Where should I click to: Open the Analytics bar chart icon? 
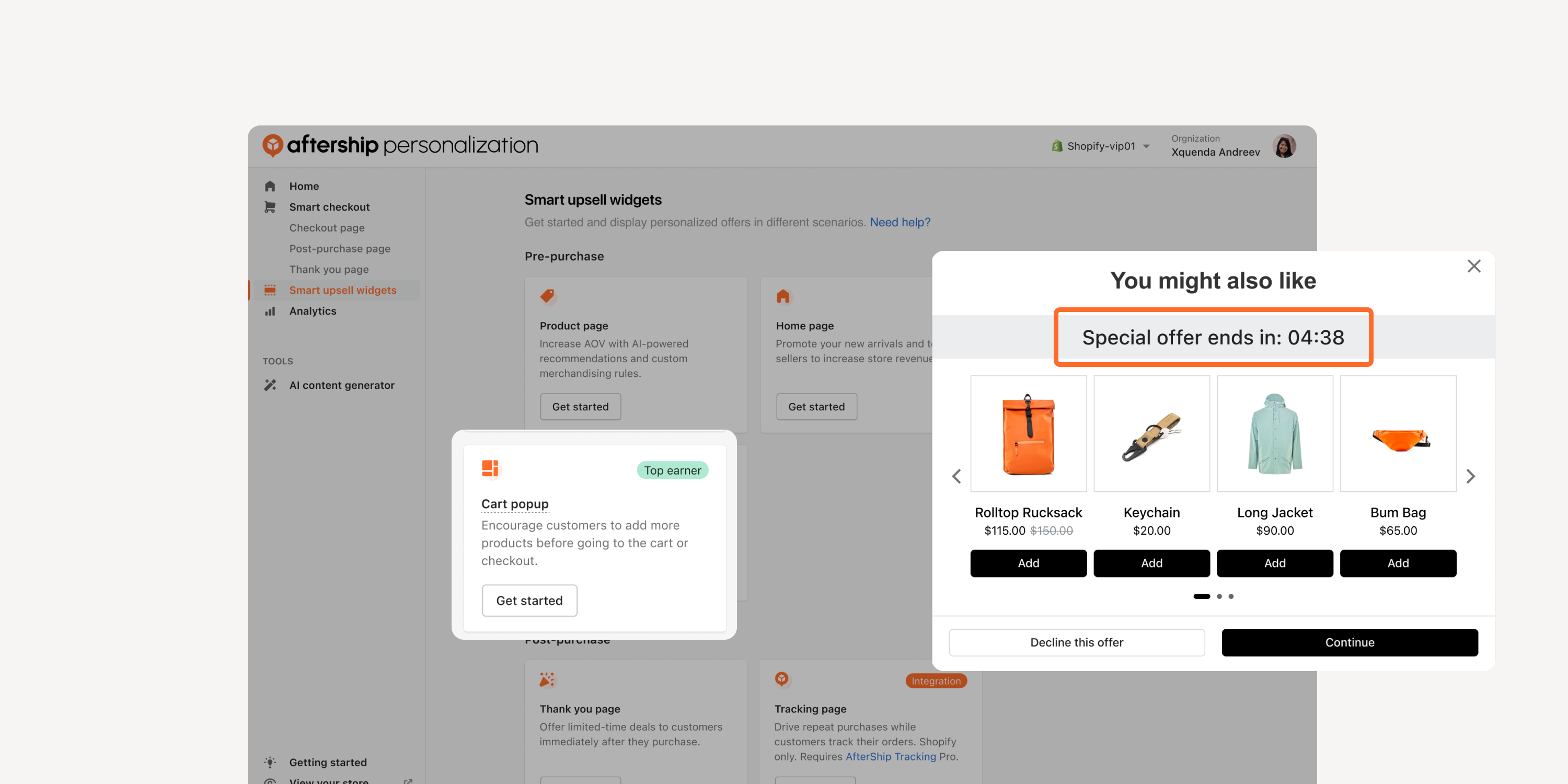coord(270,311)
